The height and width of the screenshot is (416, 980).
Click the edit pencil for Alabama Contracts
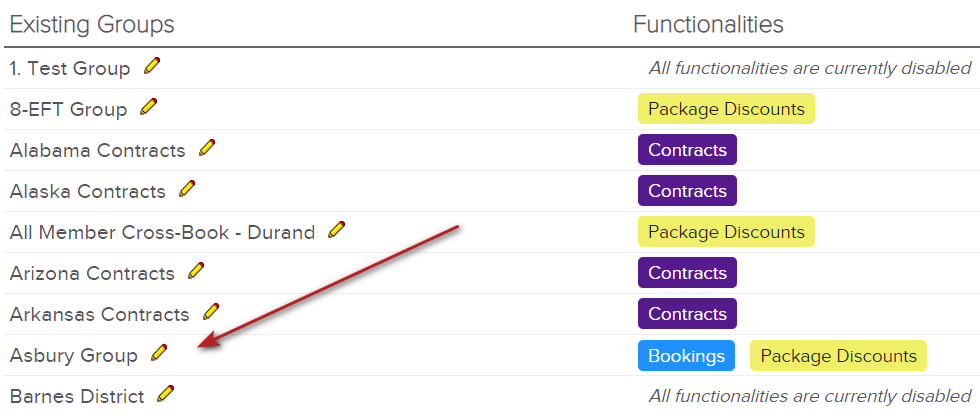coord(207,148)
